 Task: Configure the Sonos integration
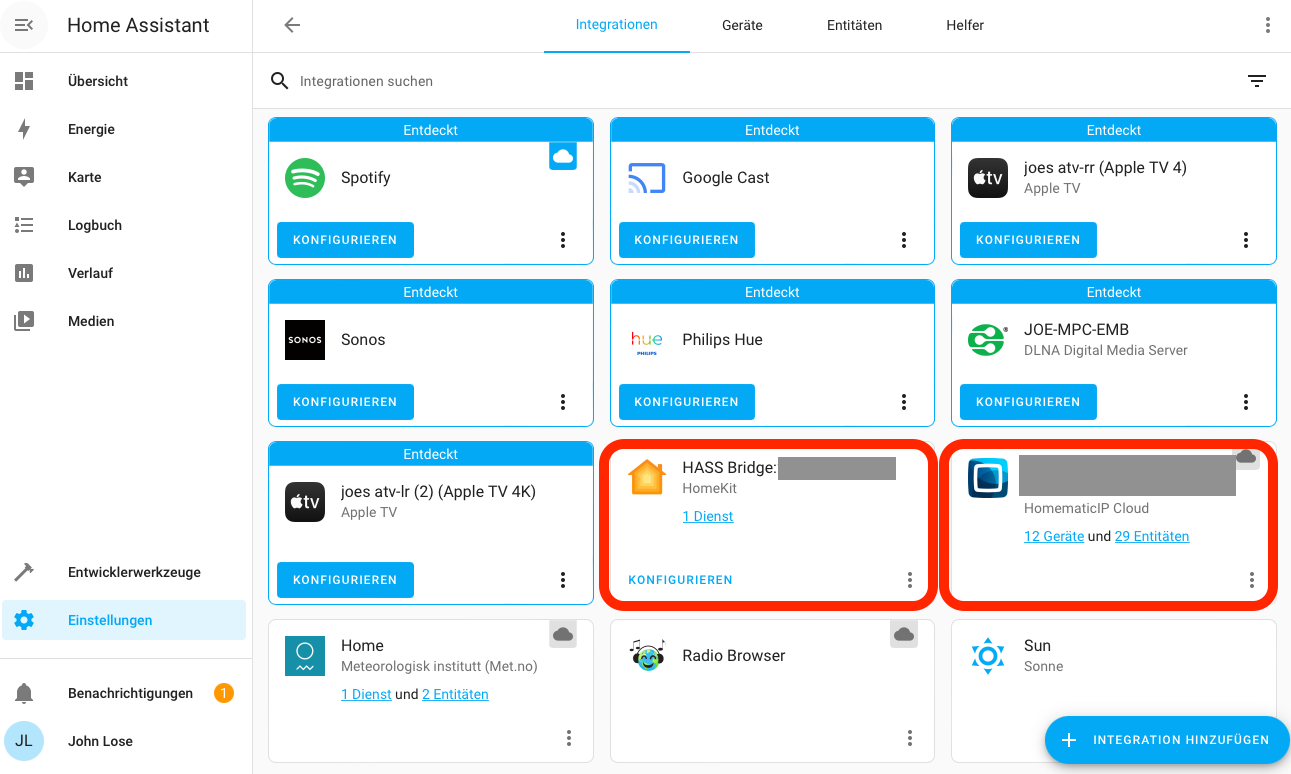tap(345, 402)
